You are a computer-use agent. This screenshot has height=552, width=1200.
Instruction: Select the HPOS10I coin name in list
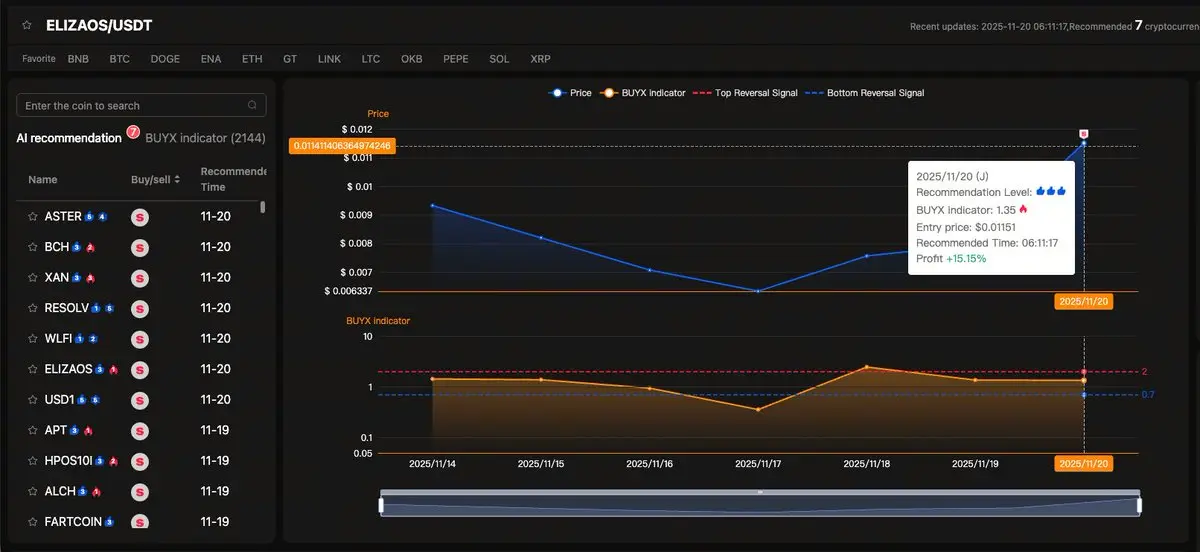tap(69, 461)
